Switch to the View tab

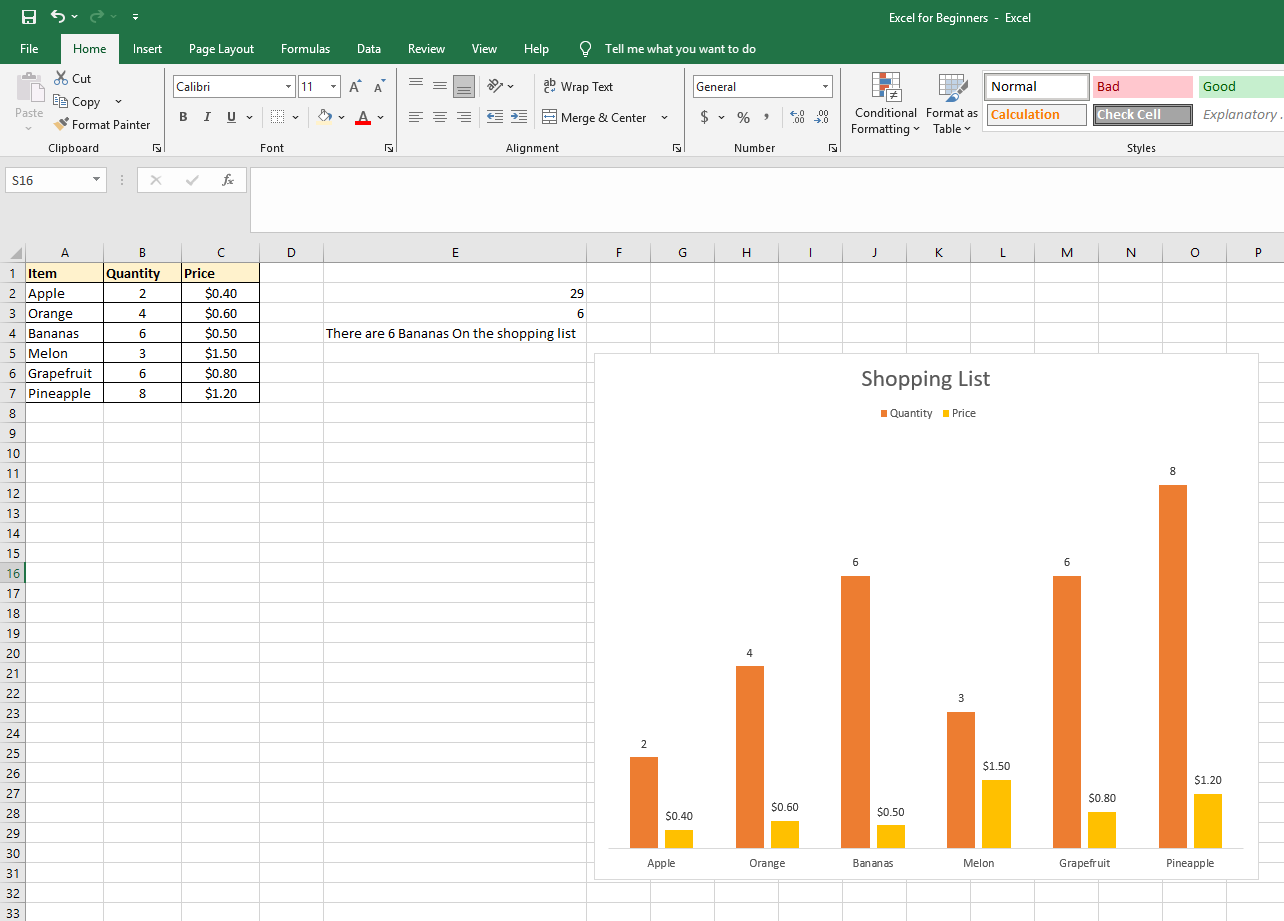coord(484,48)
